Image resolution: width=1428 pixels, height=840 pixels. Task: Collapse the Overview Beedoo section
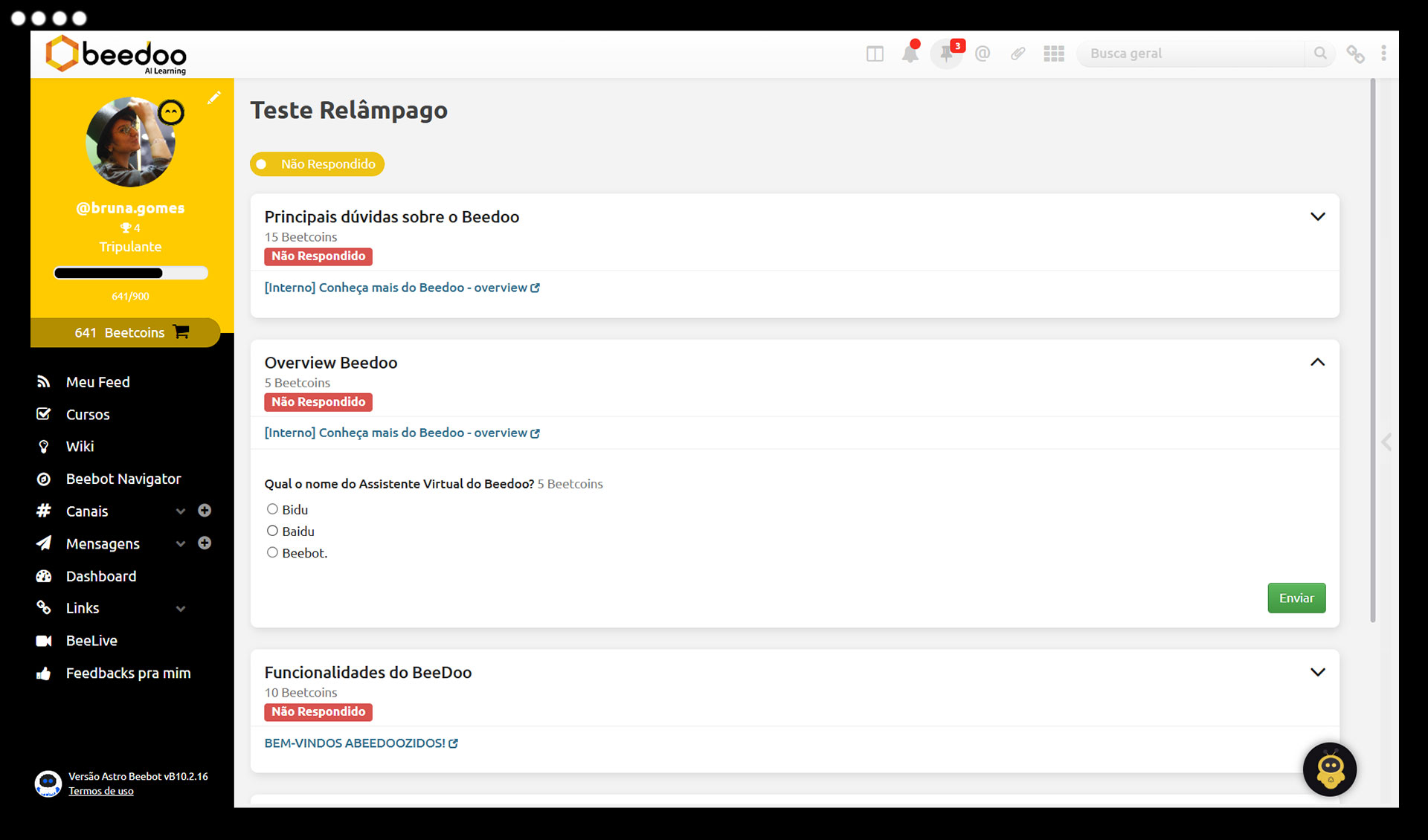(1317, 363)
